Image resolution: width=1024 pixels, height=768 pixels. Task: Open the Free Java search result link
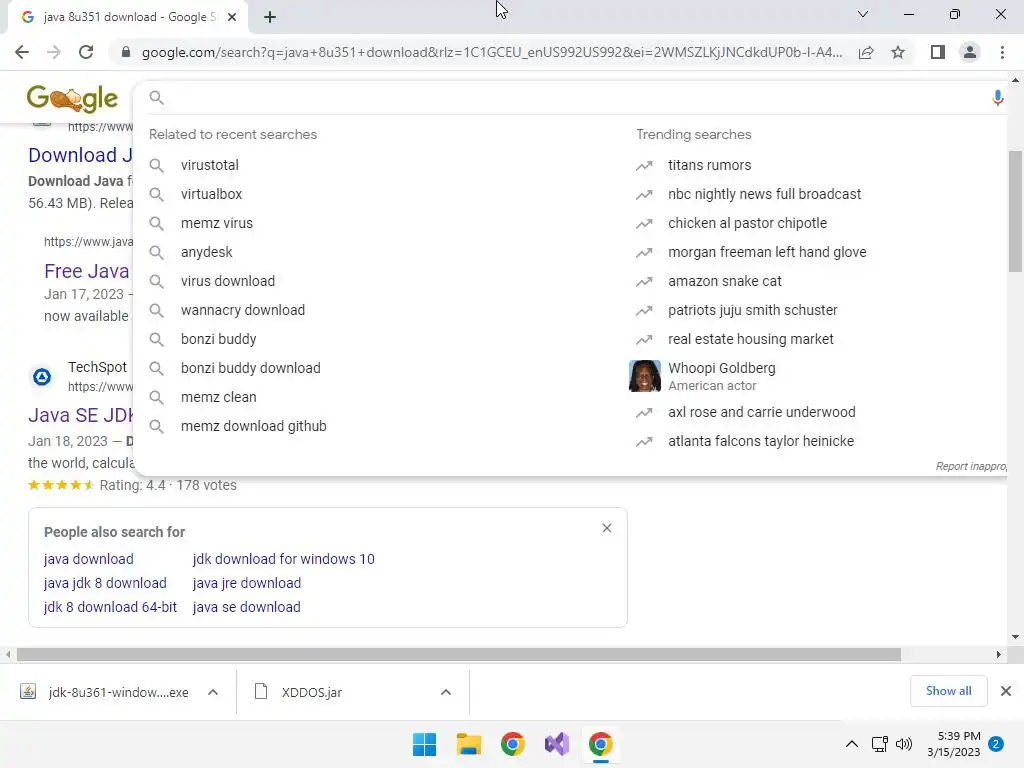click(x=87, y=271)
